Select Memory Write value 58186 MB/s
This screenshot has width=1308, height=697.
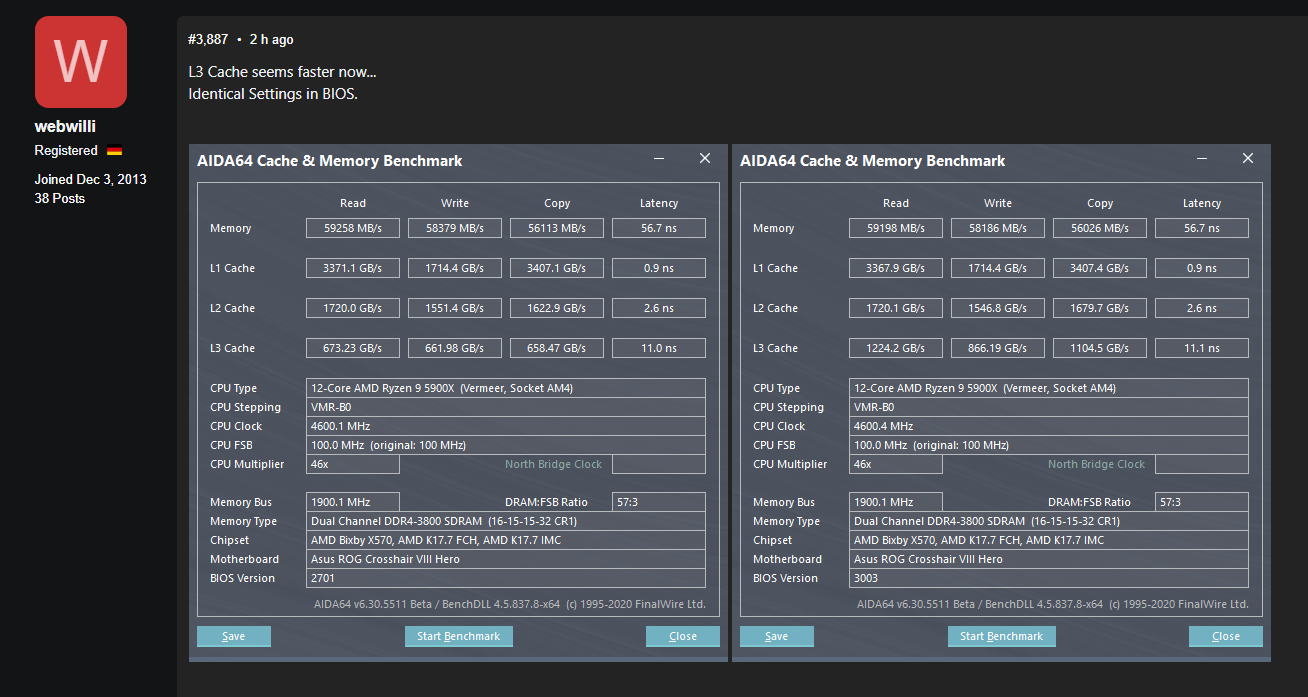click(998, 228)
